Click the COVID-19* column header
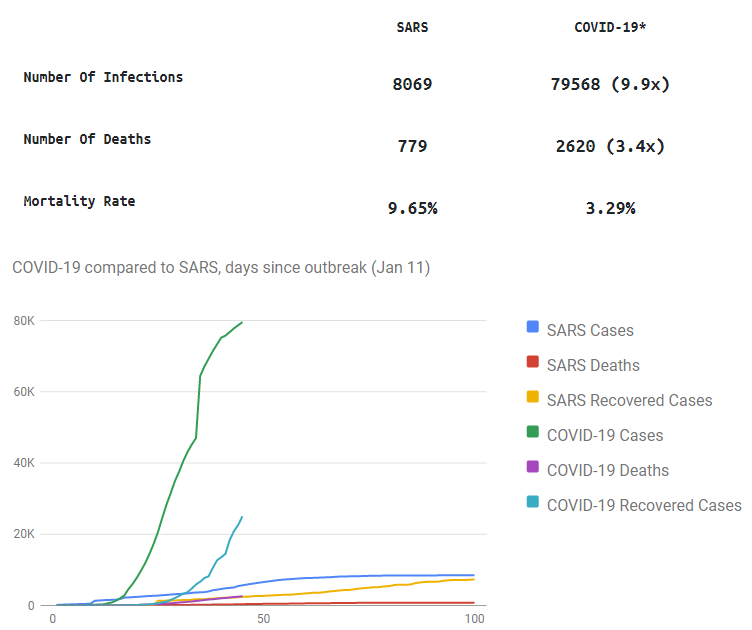Viewport: 752px width, 630px height. [x=609, y=27]
